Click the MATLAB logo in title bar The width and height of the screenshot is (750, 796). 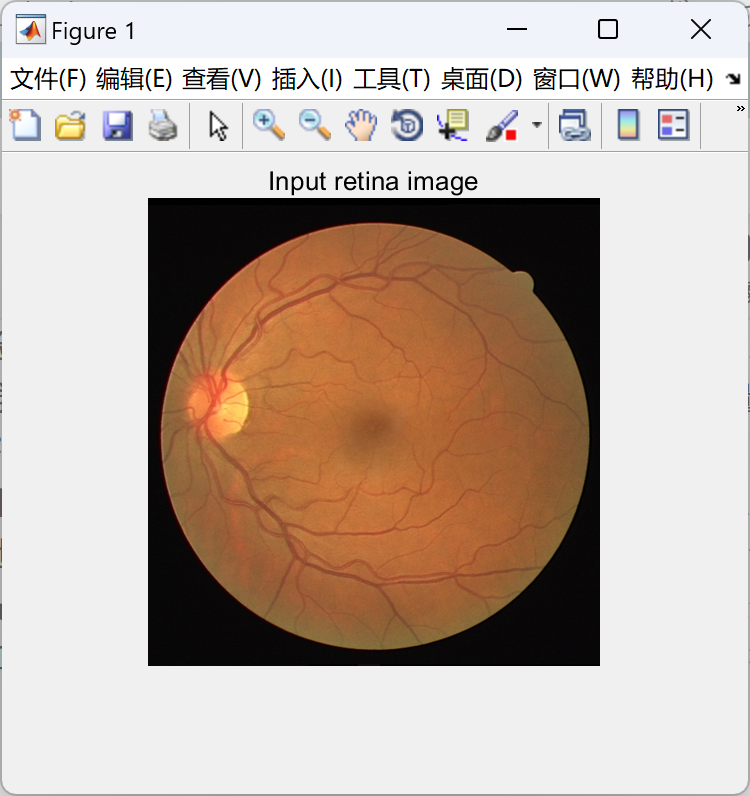coord(30,30)
